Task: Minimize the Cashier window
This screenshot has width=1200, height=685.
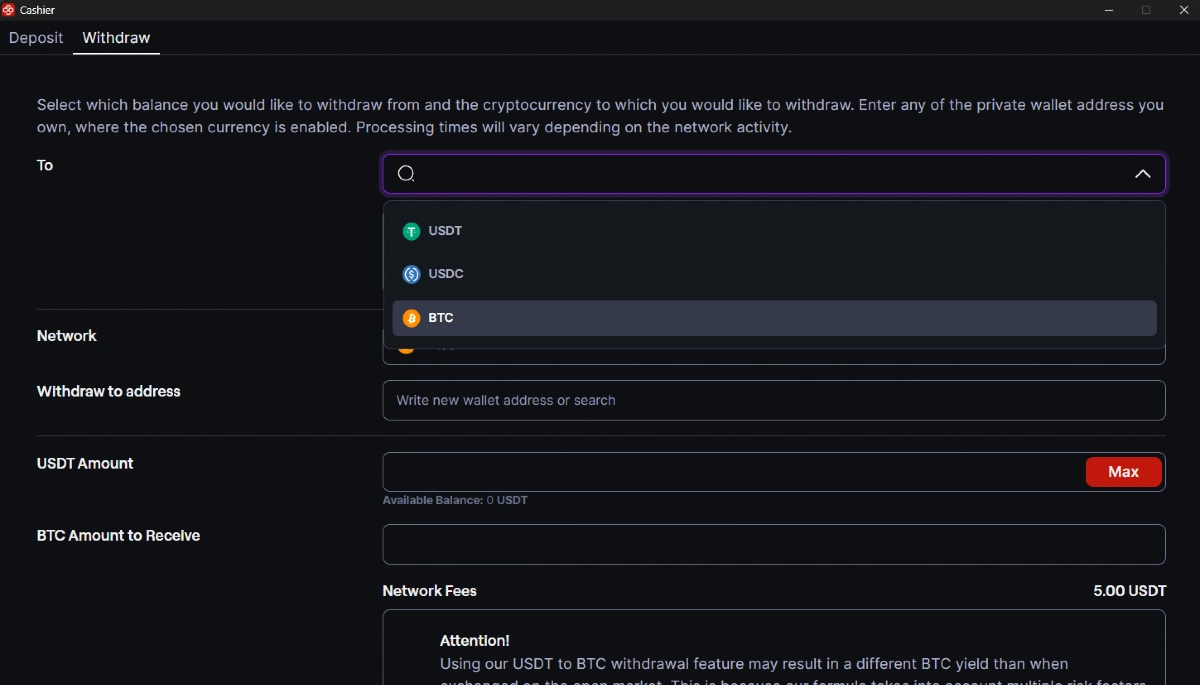Action: click(x=1108, y=10)
